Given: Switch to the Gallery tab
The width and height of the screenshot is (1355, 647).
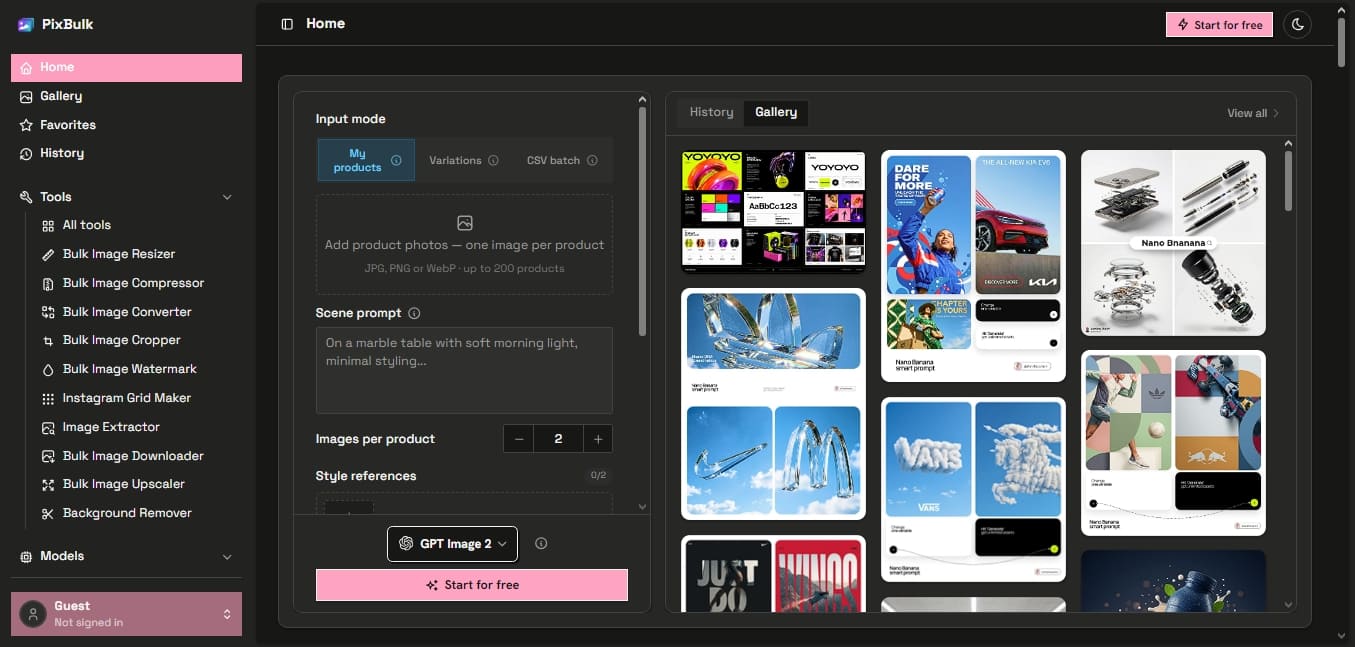Looking at the screenshot, I should coord(776,112).
